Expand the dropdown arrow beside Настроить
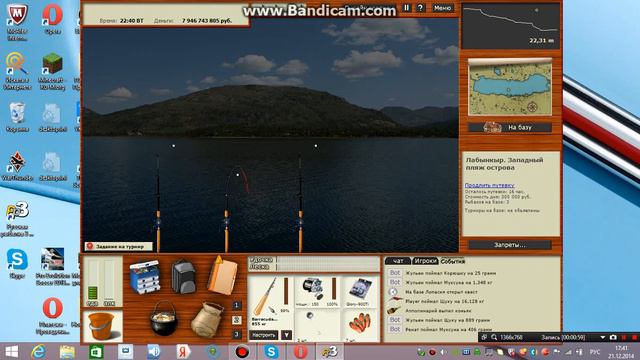 click(x=287, y=335)
